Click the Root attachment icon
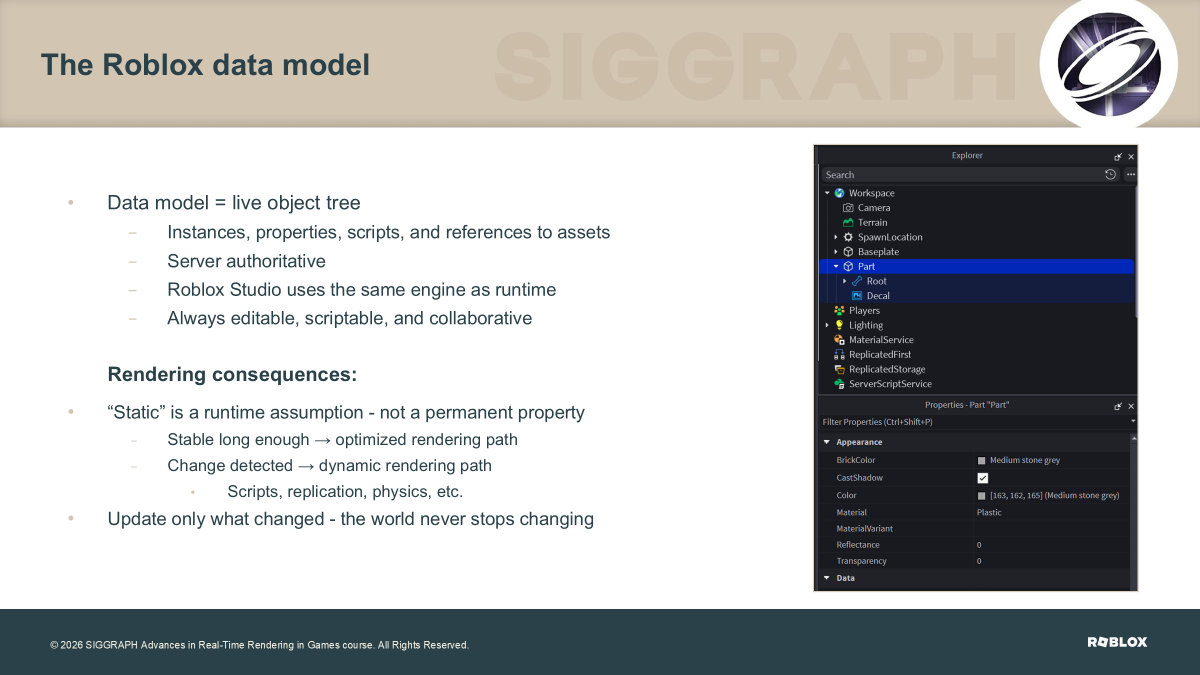1200x675 pixels. point(857,281)
